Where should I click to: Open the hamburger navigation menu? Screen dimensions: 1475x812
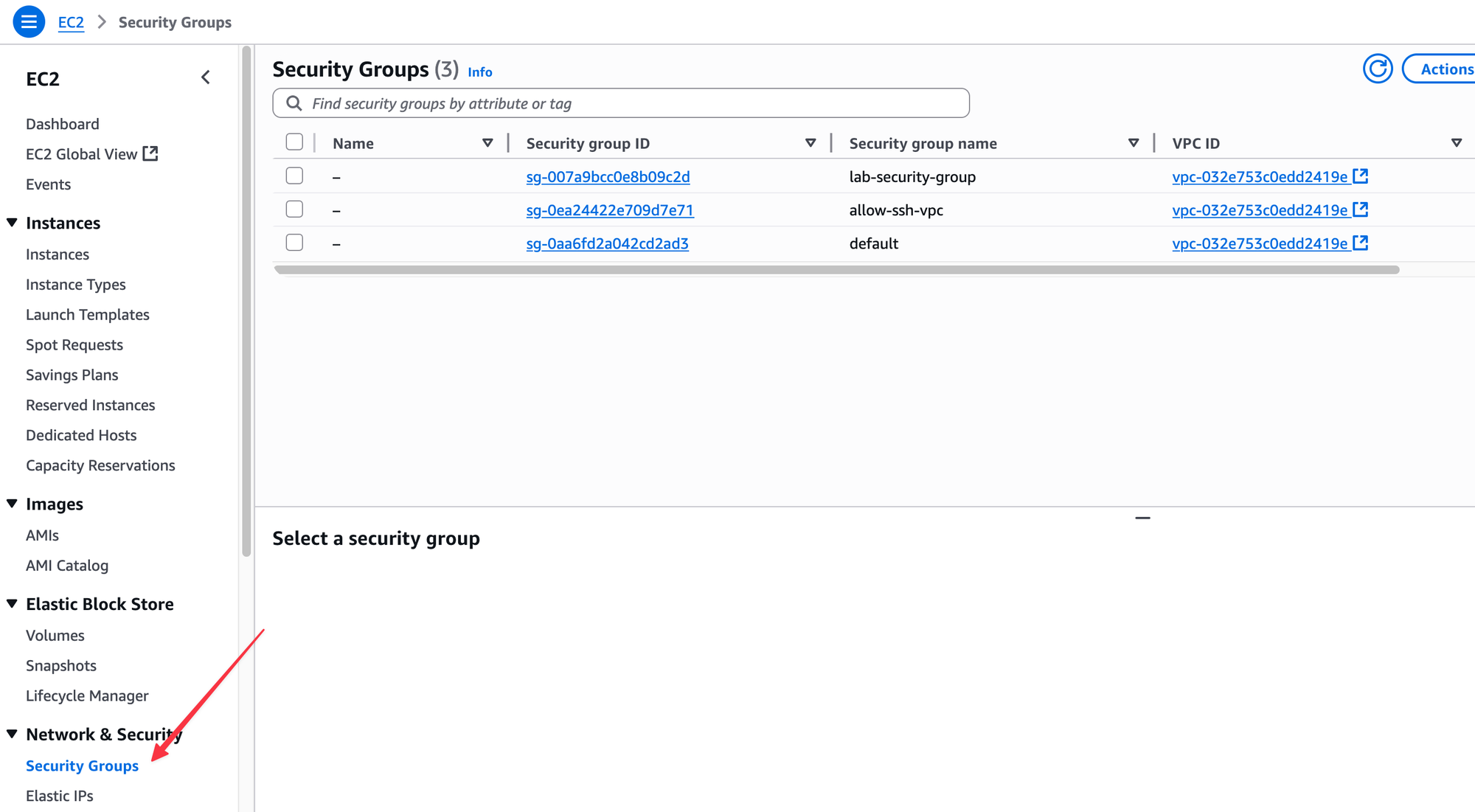[x=29, y=22]
